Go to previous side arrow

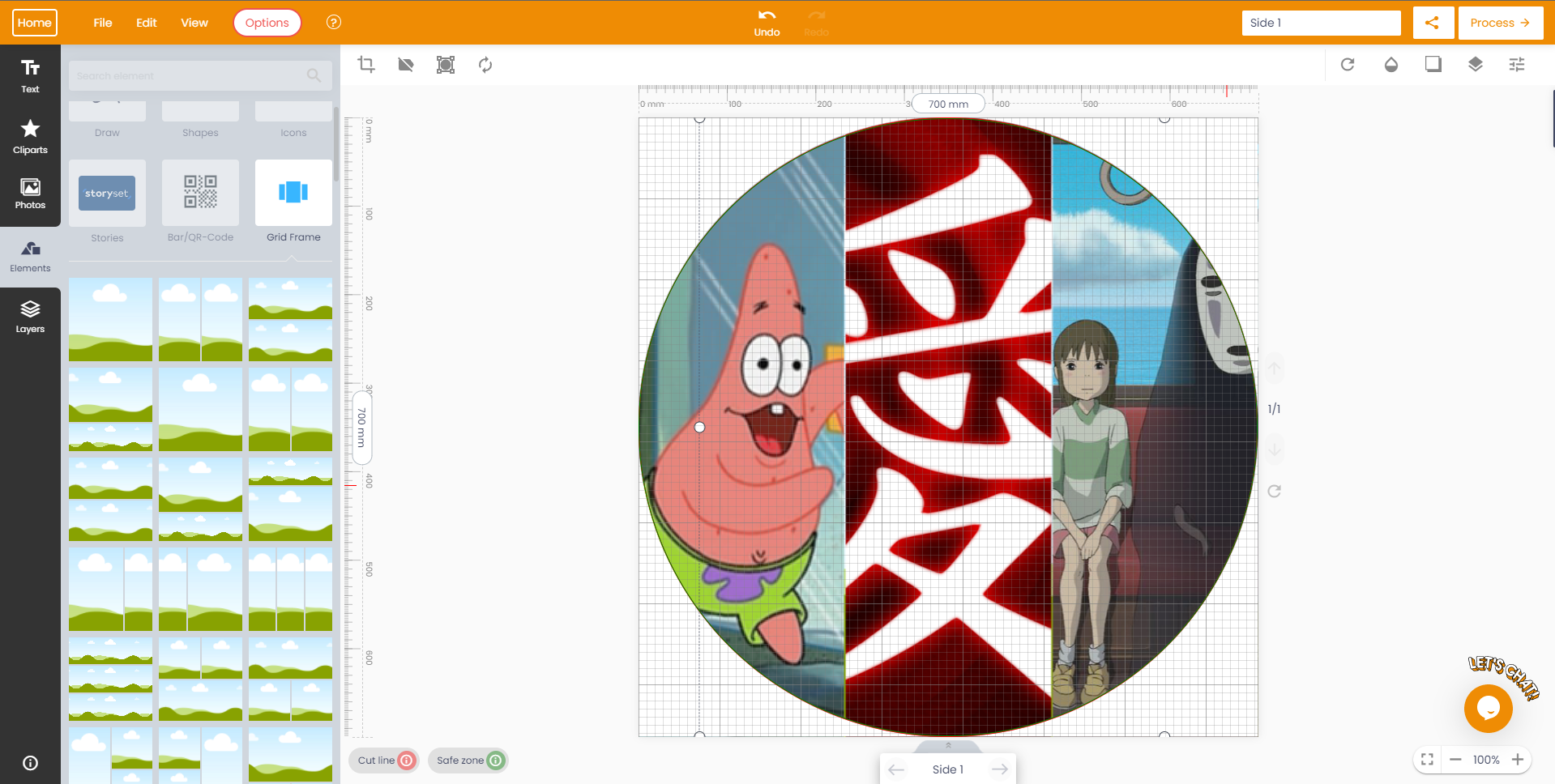[896, 769]
